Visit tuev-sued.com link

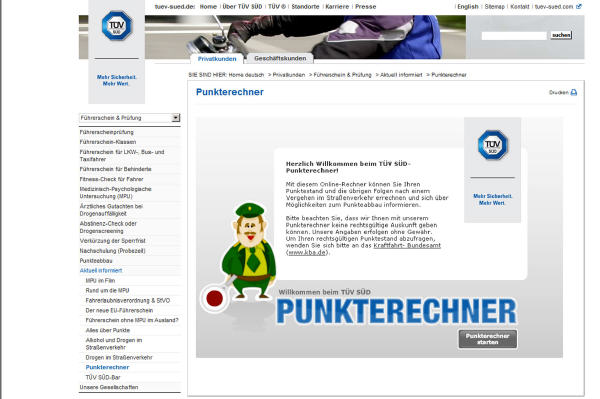tap(554, 7)
